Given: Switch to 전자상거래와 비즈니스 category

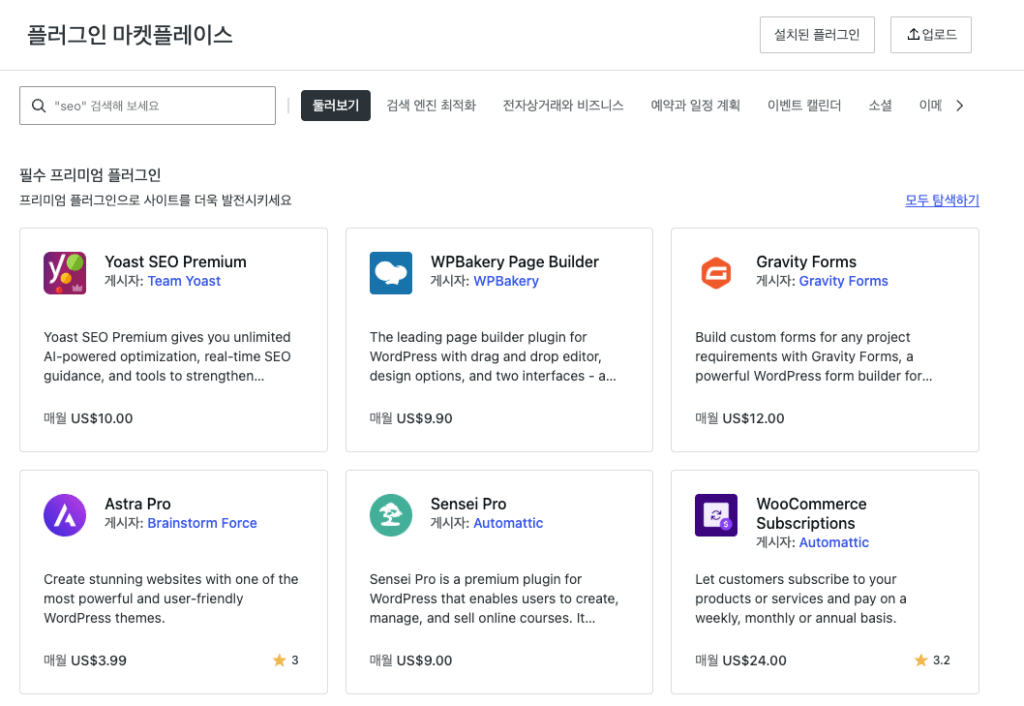Looking at the screenshot, I should [x=563, y=106].
